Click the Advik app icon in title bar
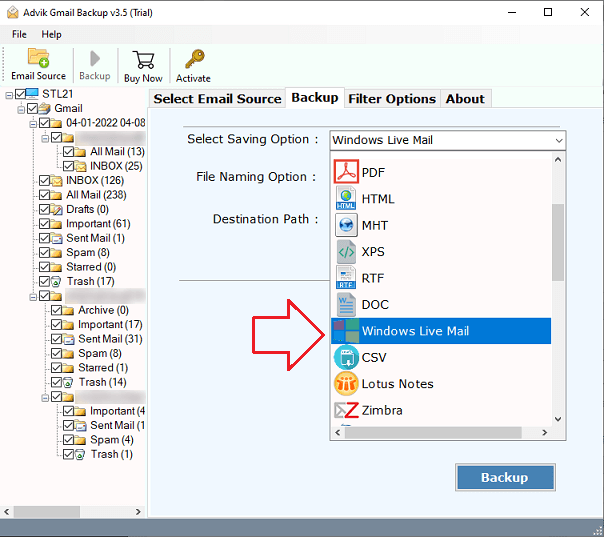The width and height of the screenshot is (604, 537). click(x=13, y=12)
